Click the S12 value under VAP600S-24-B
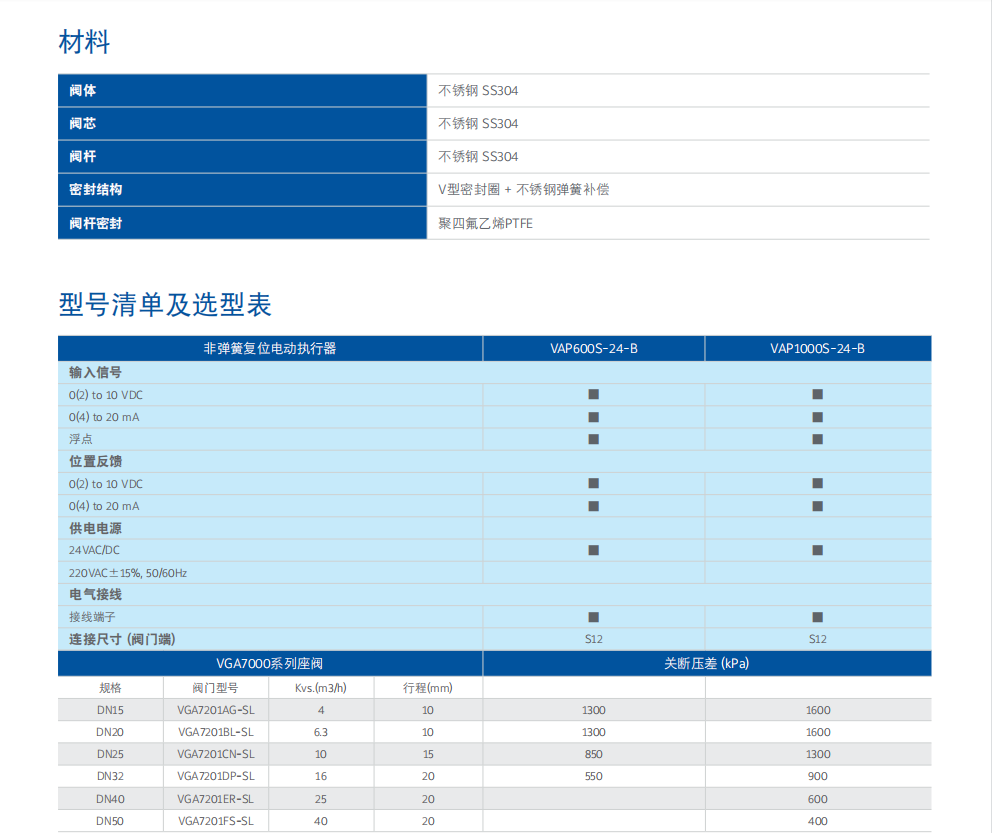 [x=593, y=639]
